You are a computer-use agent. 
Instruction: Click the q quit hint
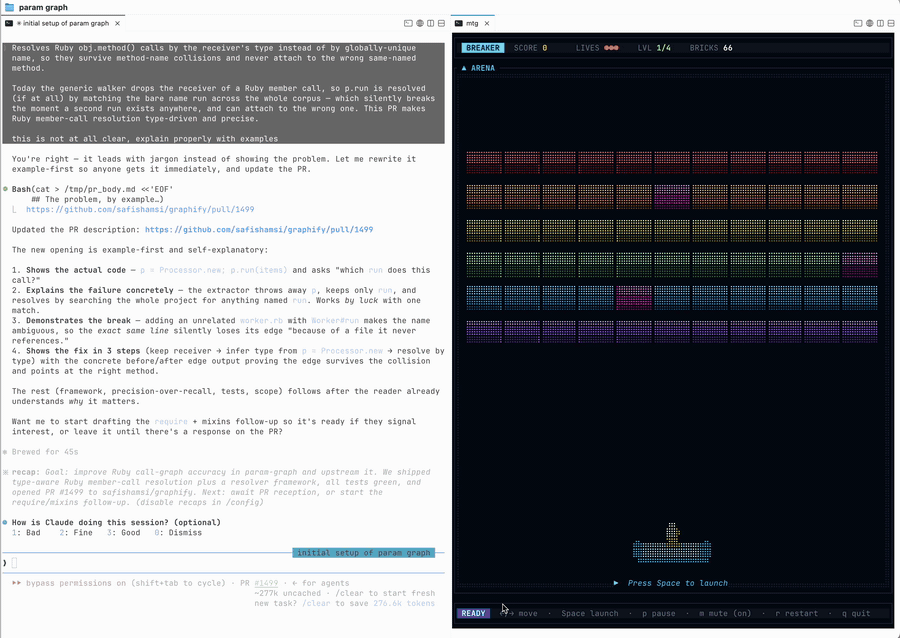click(x=856, y=613)
